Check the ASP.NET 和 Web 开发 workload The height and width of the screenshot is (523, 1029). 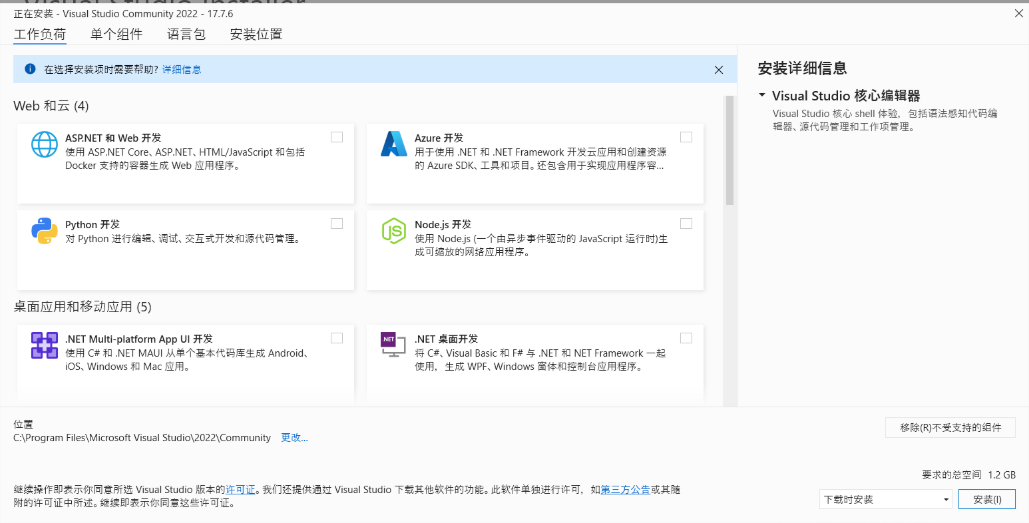(x=337, y=137)
